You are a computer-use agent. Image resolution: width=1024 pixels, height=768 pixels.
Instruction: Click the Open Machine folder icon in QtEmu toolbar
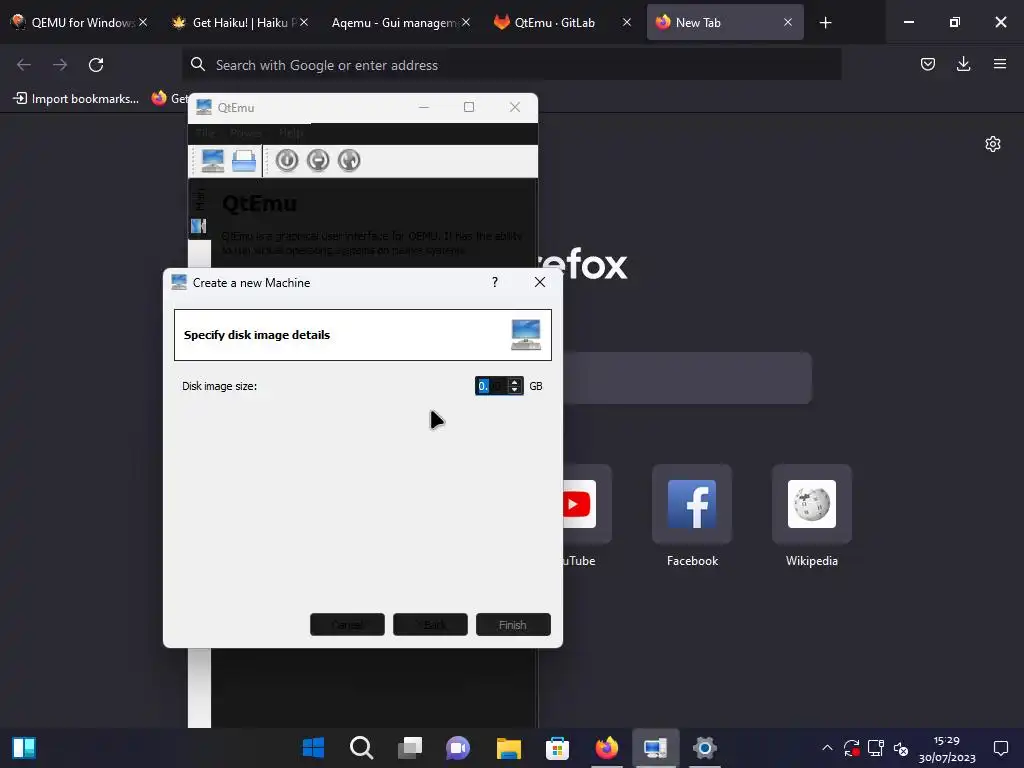(x=244, y=160)
